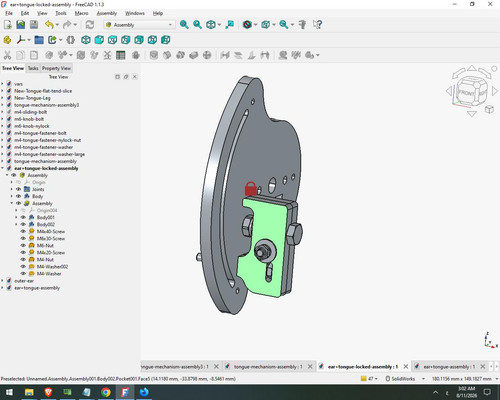Set the bottom view

click(152, 40)
